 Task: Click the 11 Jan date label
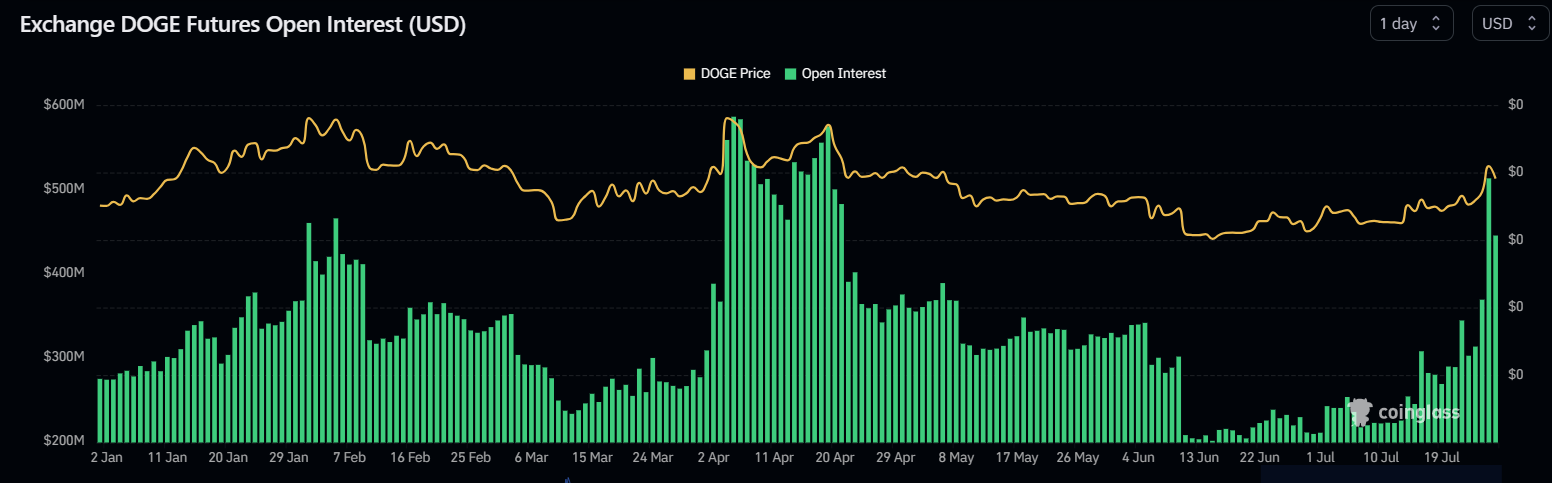pos(167,457)
